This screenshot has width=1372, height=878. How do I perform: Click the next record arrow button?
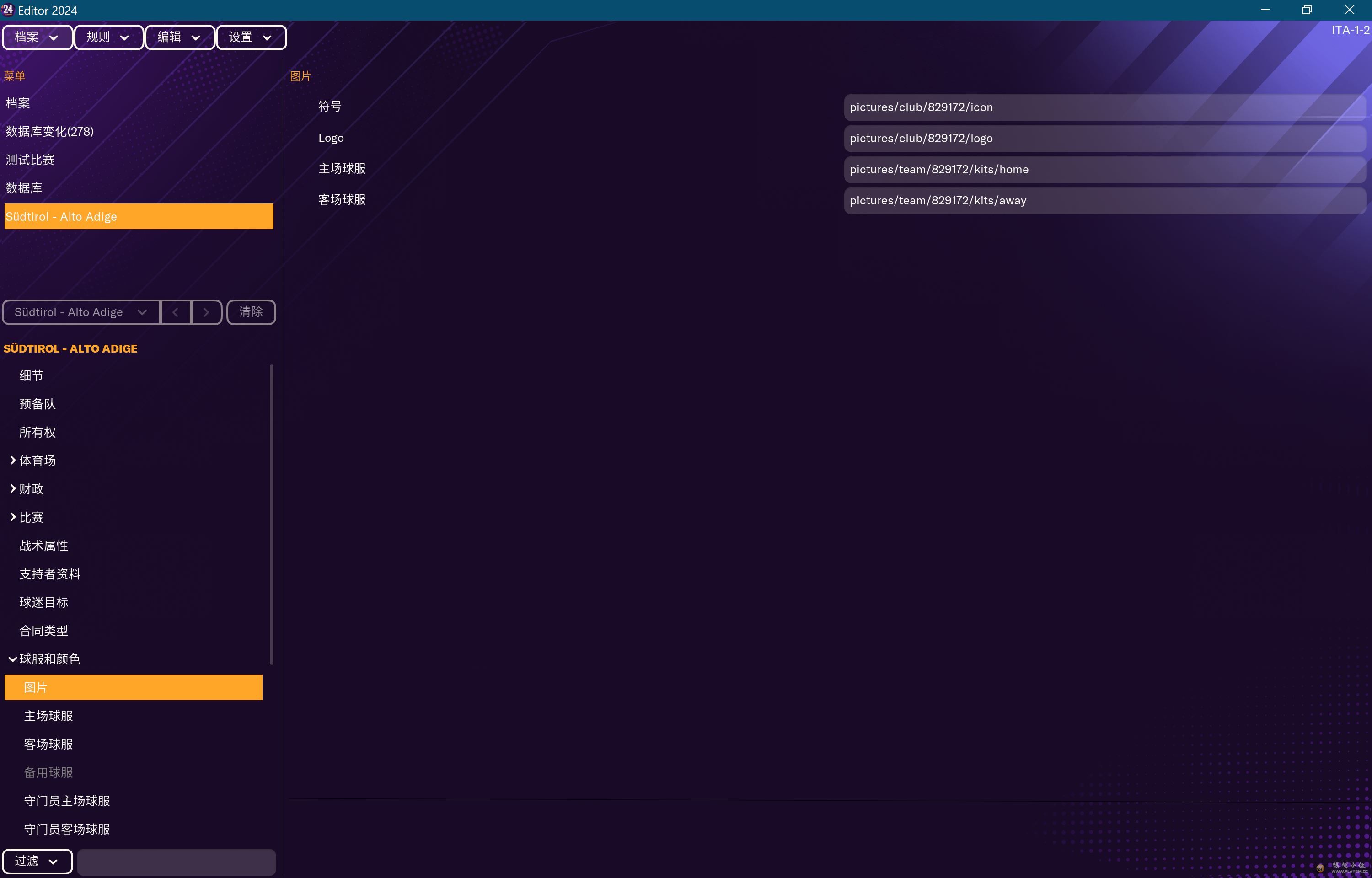(x=206, y=312)
